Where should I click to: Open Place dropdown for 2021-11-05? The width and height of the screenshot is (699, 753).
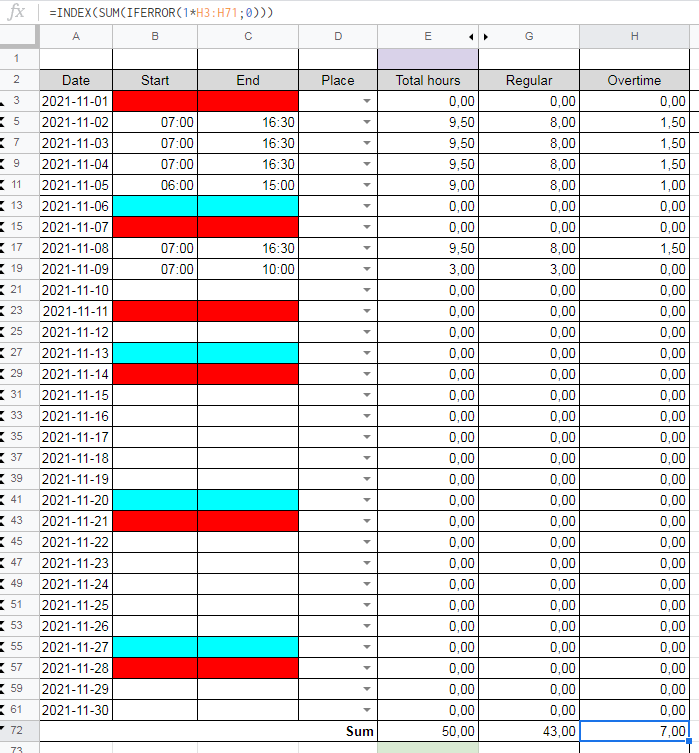(x=367, y=185)
